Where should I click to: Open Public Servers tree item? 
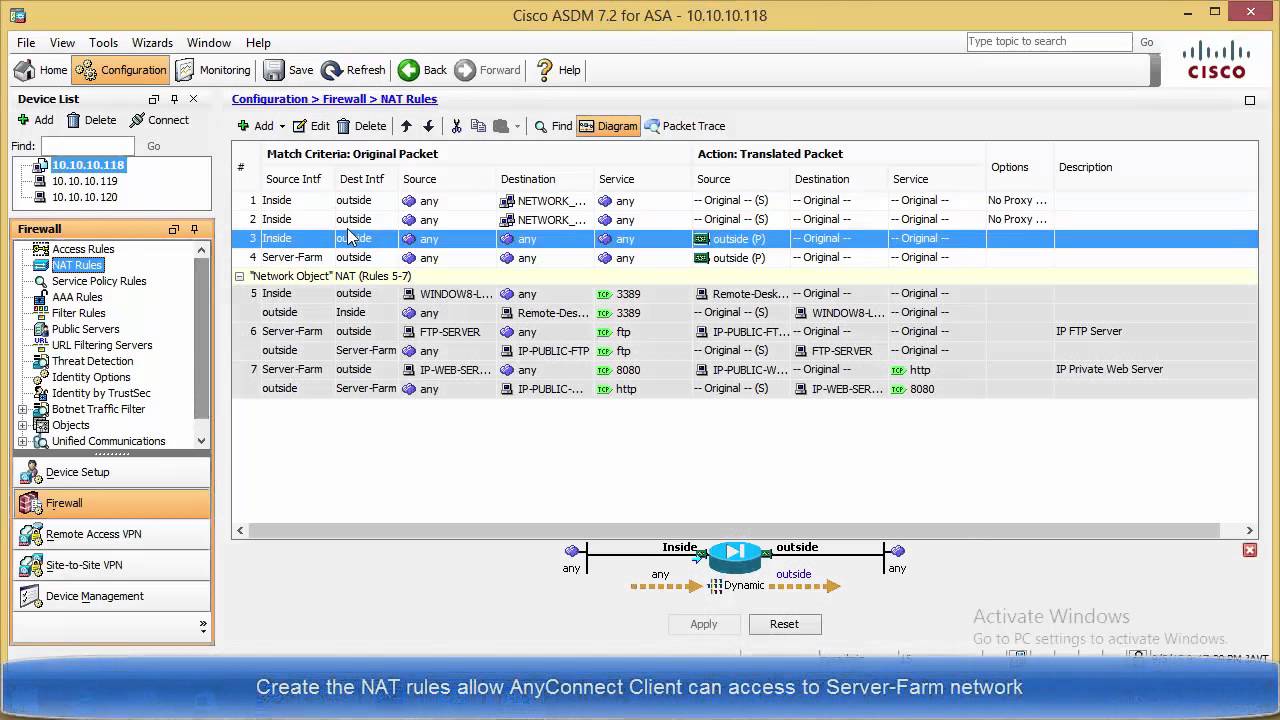85,329
